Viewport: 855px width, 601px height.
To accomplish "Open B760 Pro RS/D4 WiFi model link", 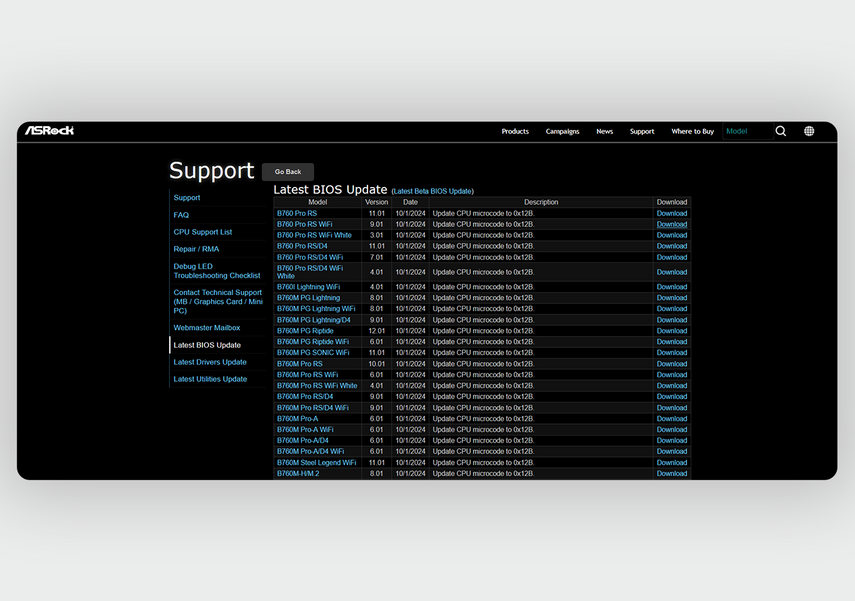I will coord(310,257).
